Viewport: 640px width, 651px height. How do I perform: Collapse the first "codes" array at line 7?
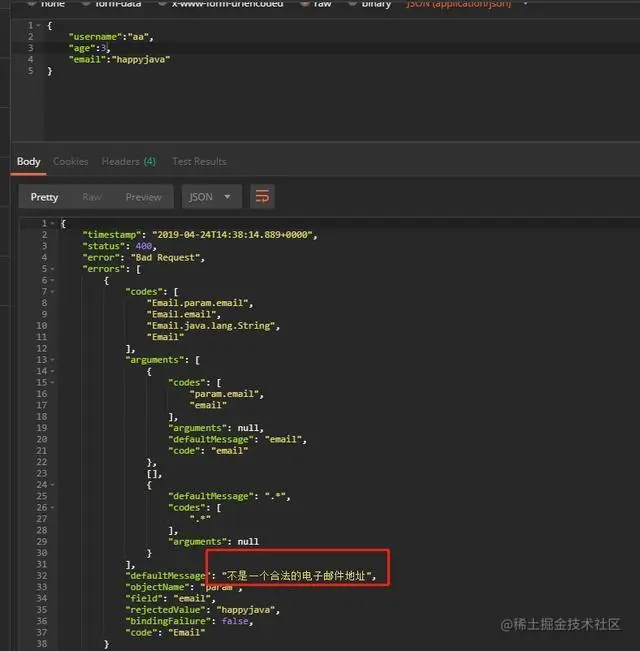(x=53, y=292)
